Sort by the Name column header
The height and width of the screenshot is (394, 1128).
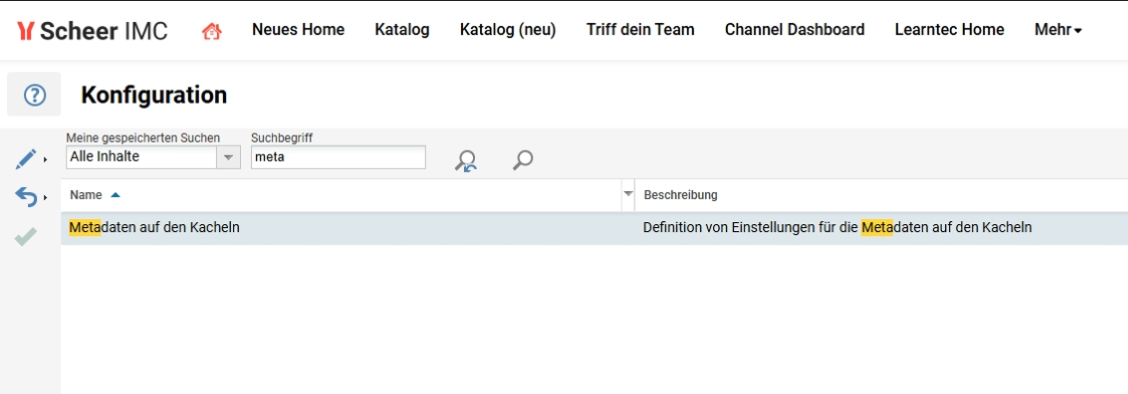point(86,195)
